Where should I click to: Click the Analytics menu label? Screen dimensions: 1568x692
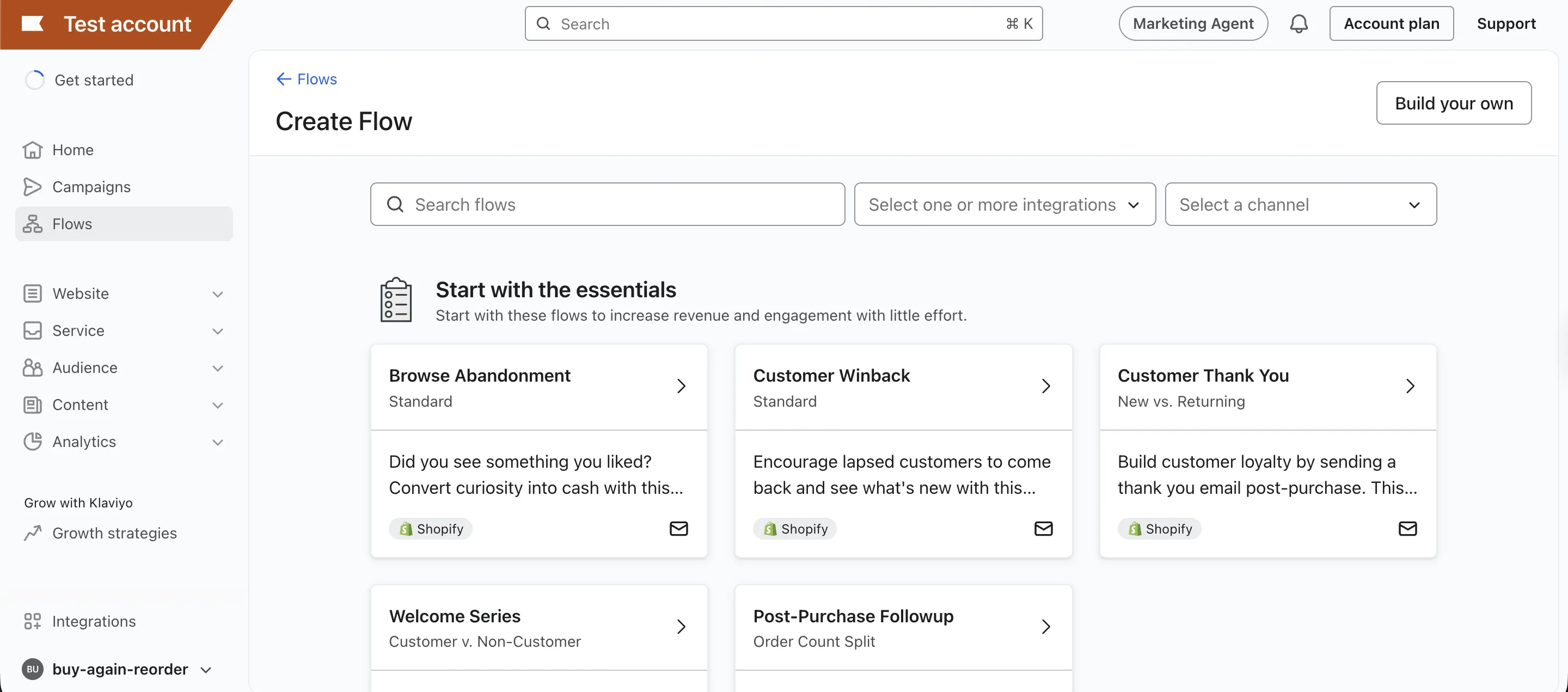click(x=84, y=442)
